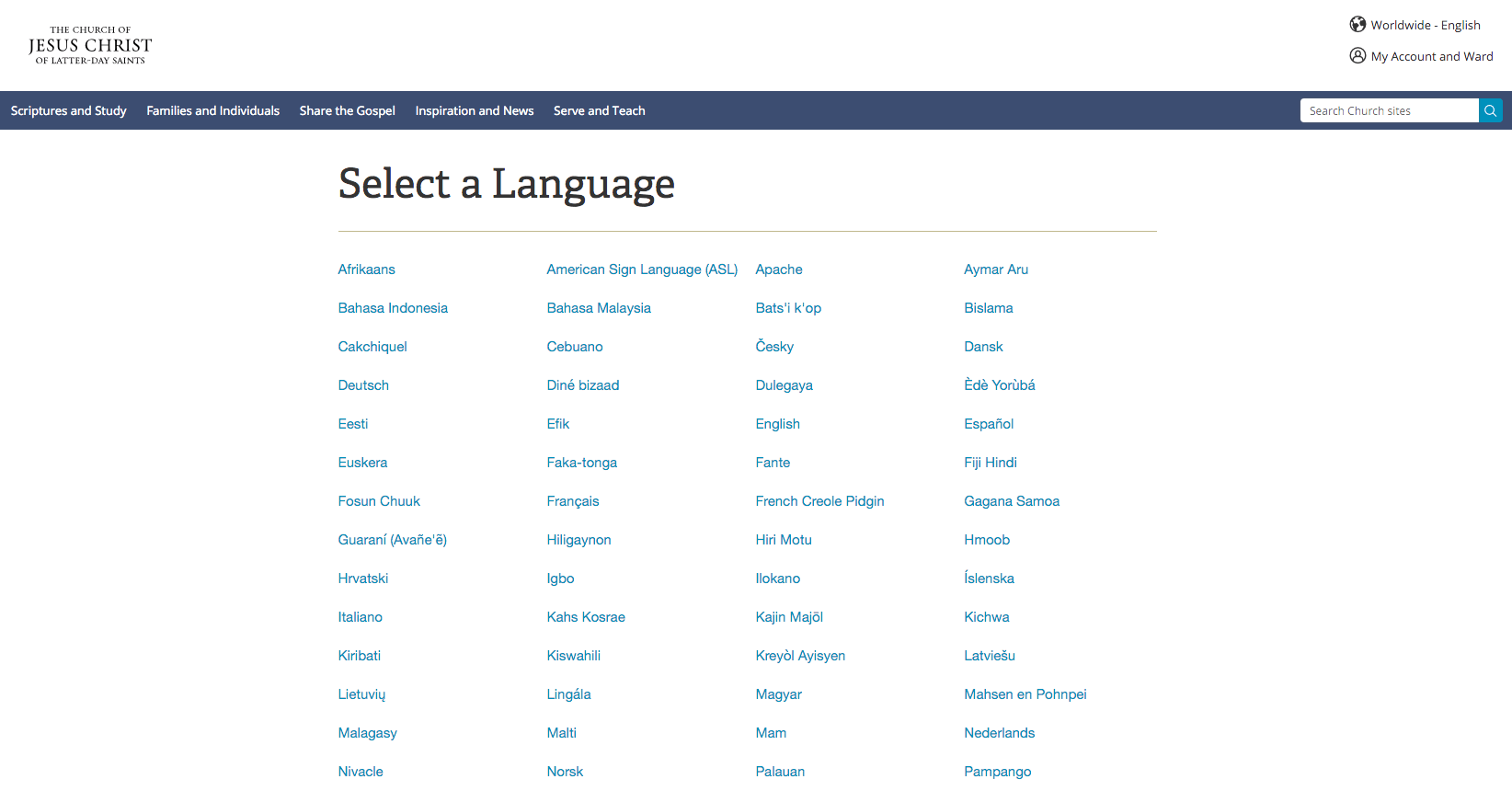Select Euskera language
The height and width of the screenshot is (802, 1512).
[x=362, y=463]
